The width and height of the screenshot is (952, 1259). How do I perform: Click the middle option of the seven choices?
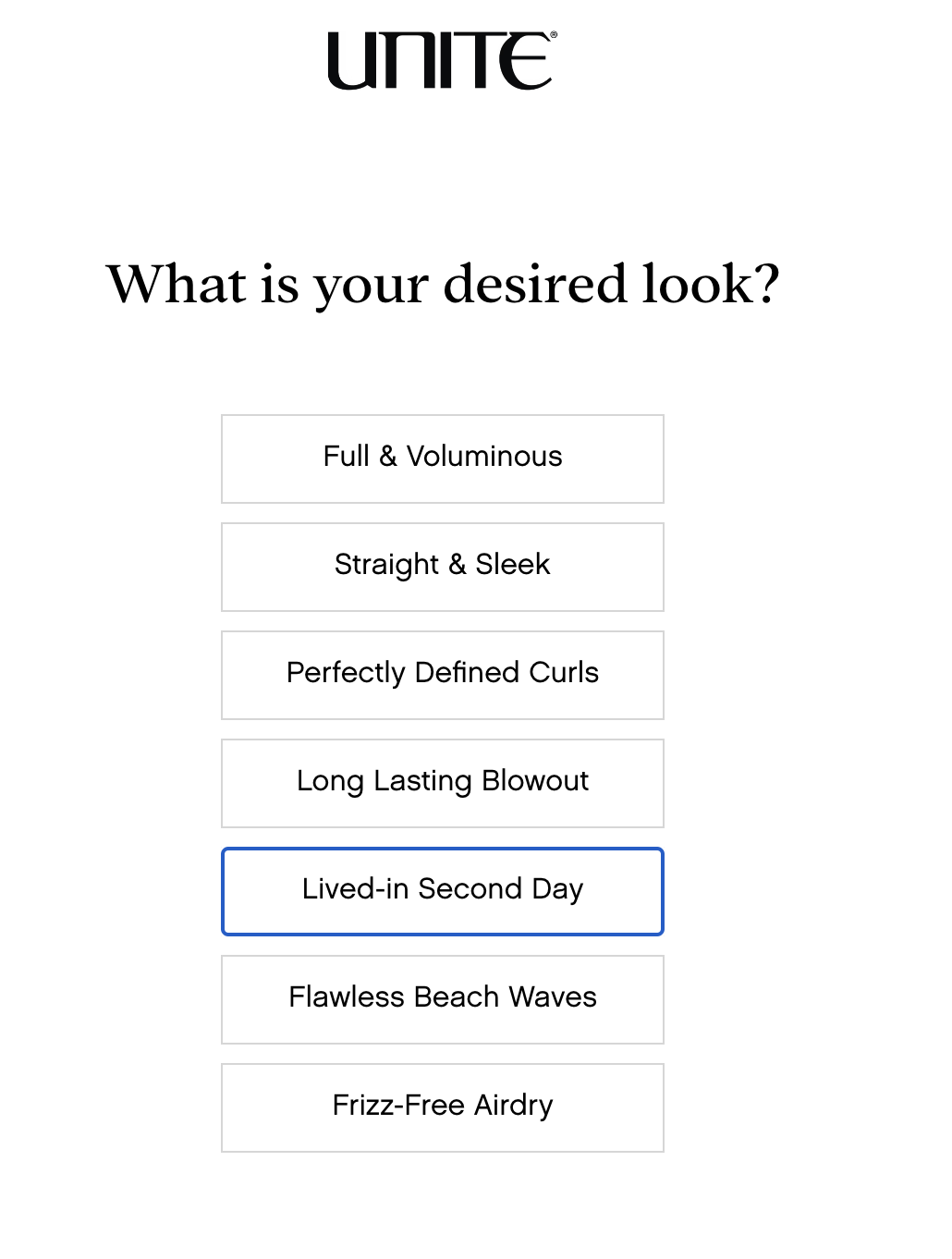coord(442,782)
